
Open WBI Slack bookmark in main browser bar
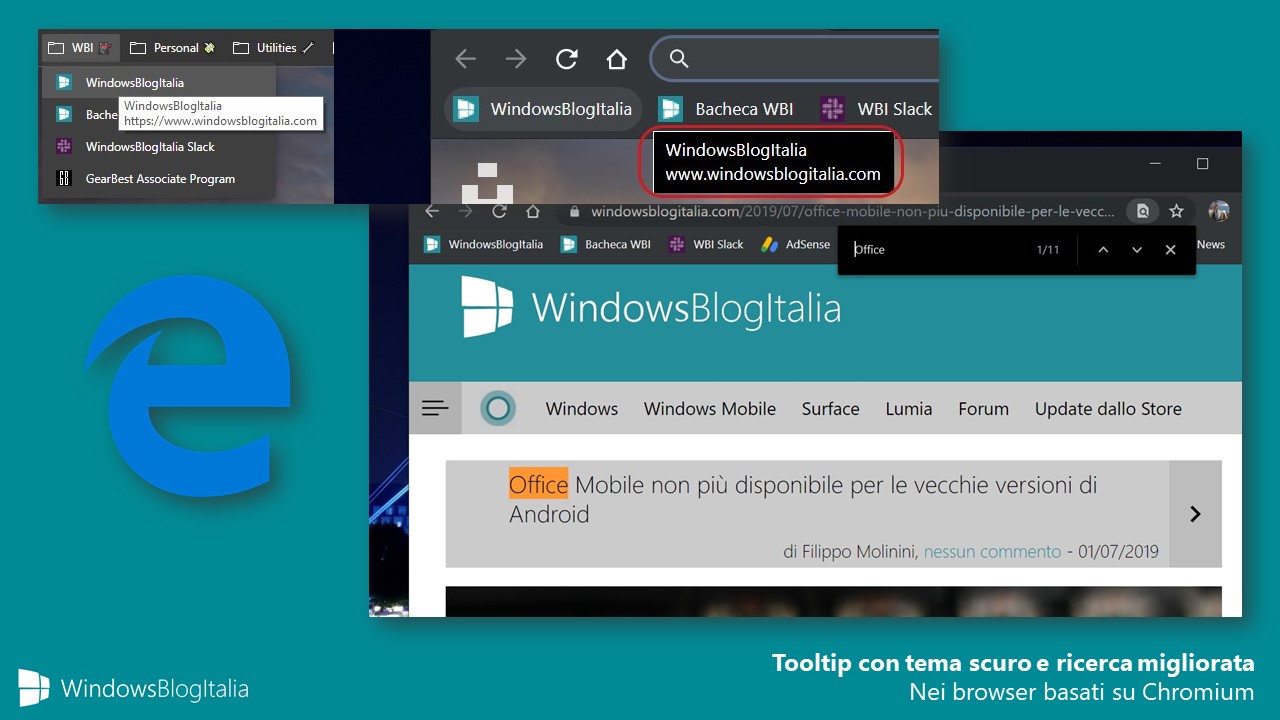coord(707,244)
